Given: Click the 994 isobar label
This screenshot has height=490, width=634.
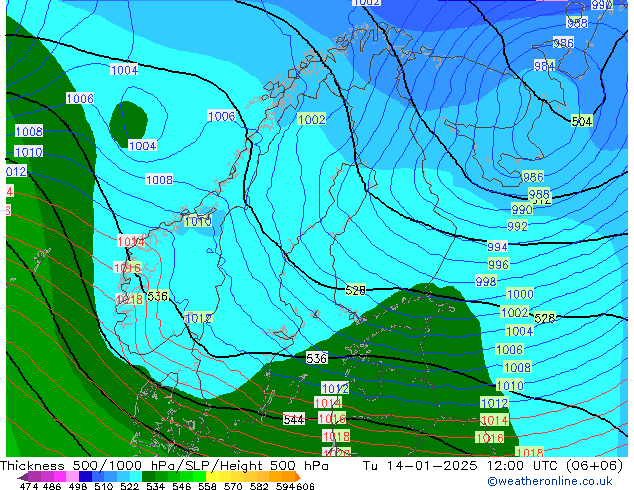Looking at the screenshot, I should point(497,247).
